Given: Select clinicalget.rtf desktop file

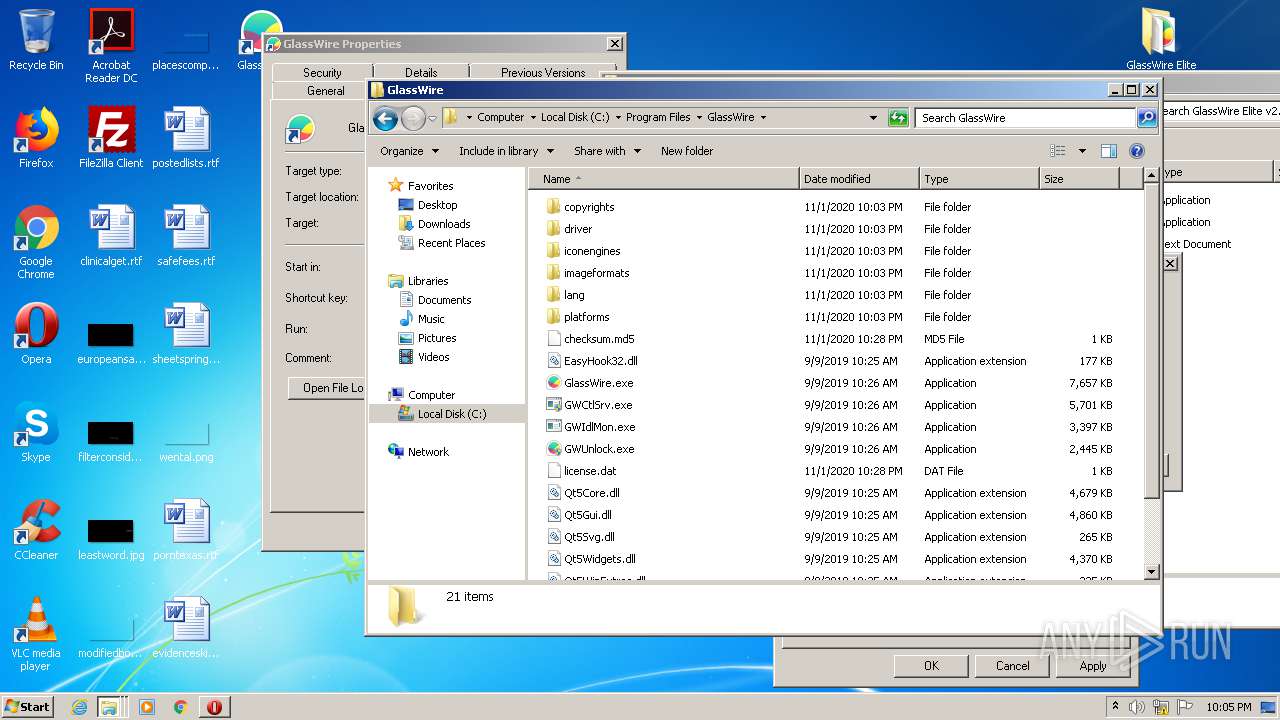Looking at the screenshot, I should tap(111, 236).
